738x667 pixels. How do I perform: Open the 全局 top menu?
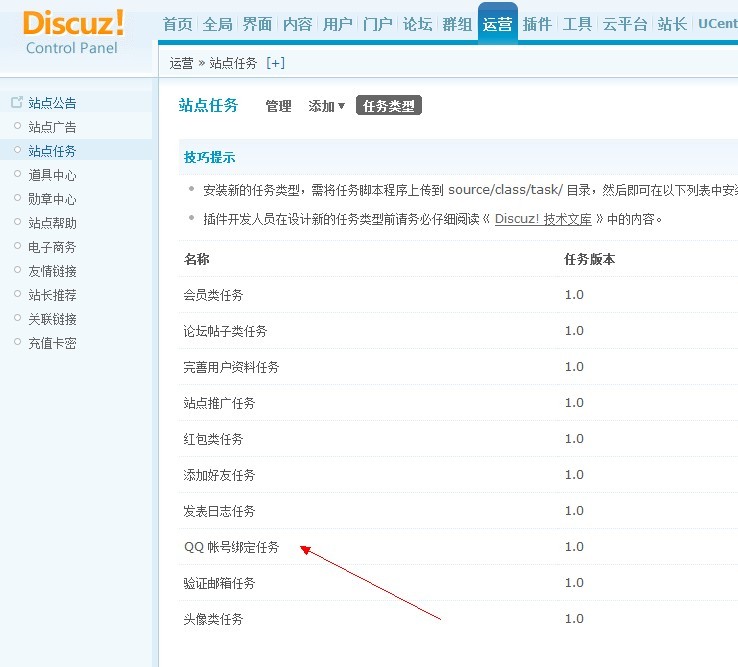pyautogui.click(x=217, y=24)
